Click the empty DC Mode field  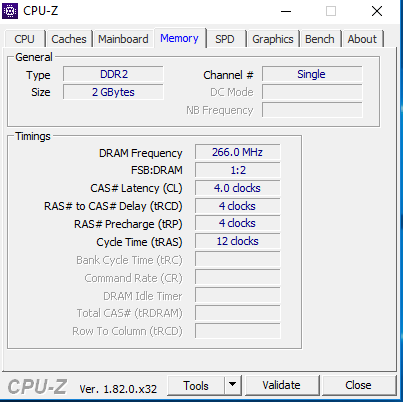pos(312,92)
